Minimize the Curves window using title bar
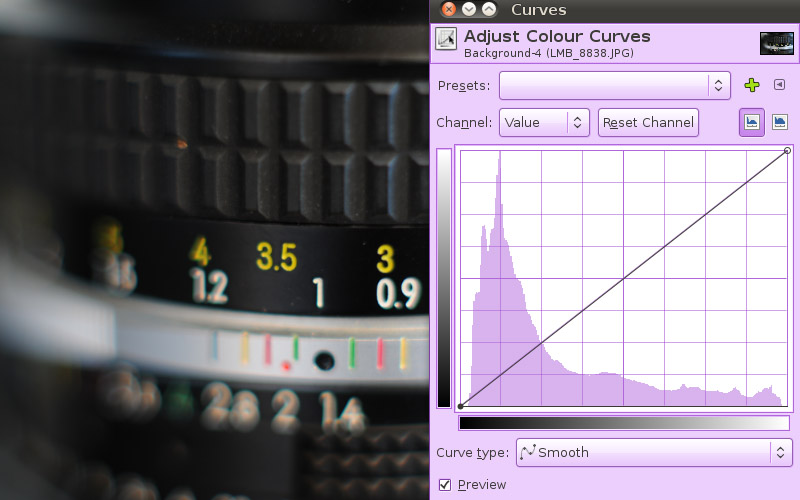800x500 pixels. click(x=468, y=10)
